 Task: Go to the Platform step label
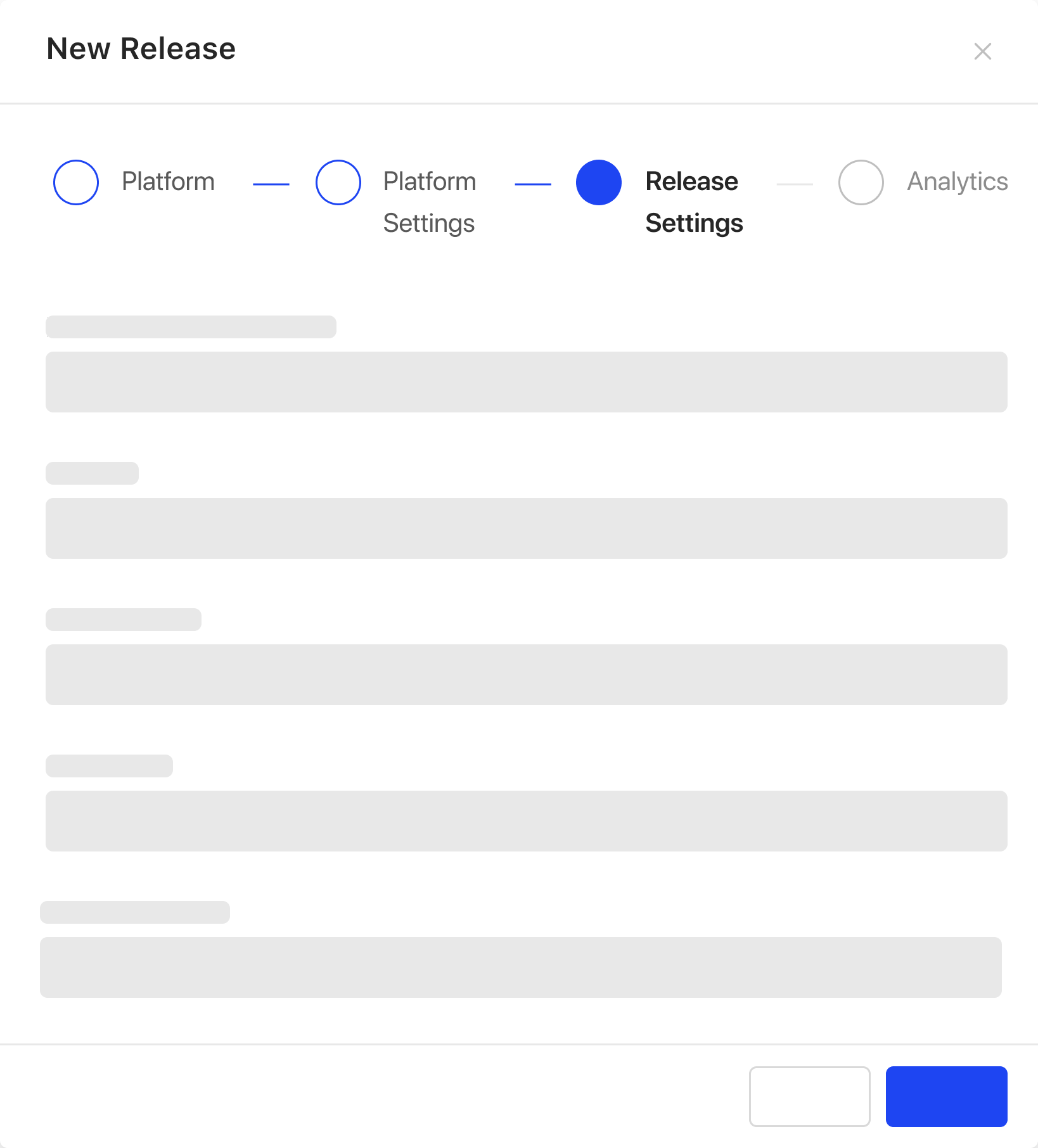(x=168, y=182)
